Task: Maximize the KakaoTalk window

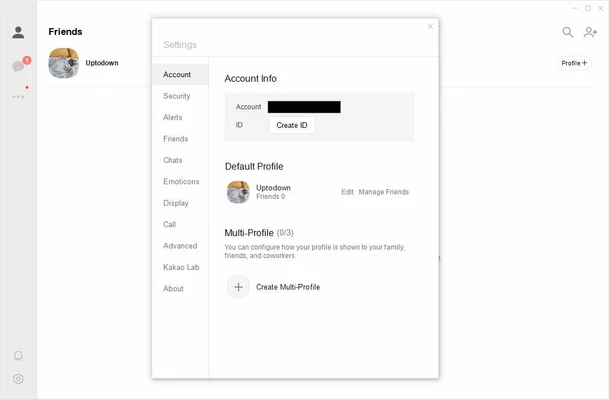Action: [588, 8]
